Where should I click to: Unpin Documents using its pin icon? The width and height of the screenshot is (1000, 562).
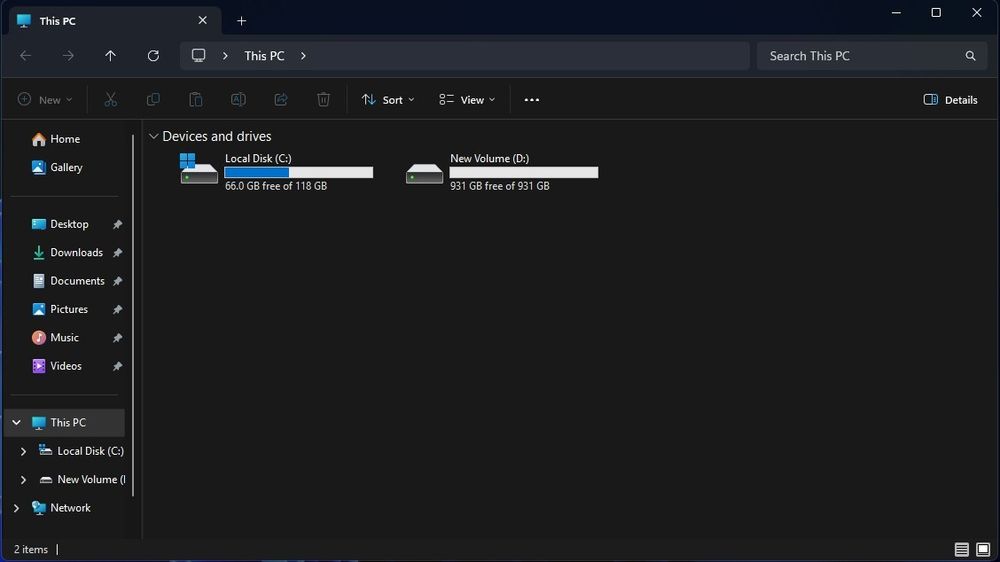(117, 281)
